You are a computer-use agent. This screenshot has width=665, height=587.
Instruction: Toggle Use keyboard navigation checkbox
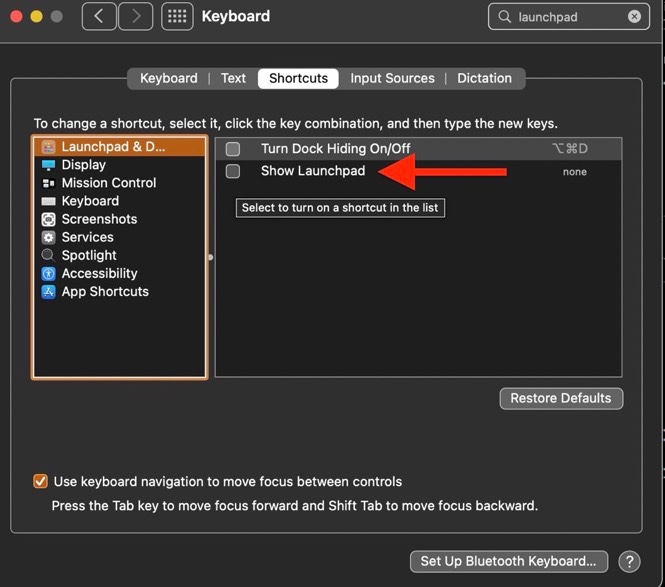[x=40, y=481]
